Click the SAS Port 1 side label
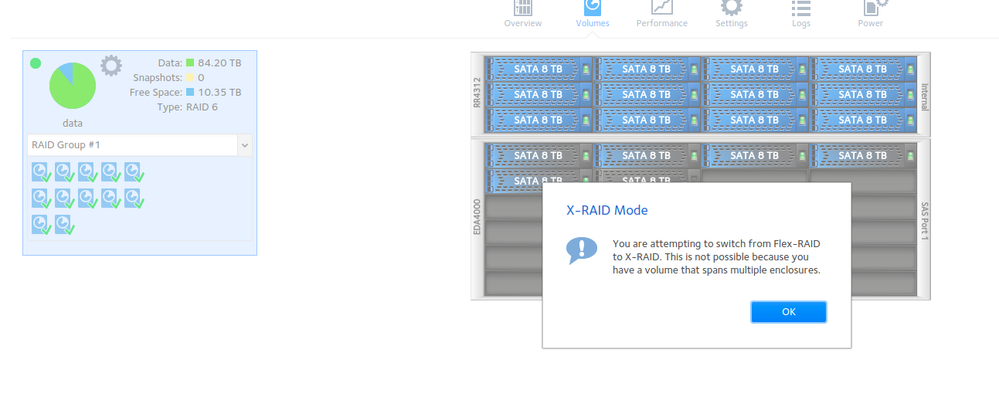Screen dimensions: 999x414 pos(924,221)
